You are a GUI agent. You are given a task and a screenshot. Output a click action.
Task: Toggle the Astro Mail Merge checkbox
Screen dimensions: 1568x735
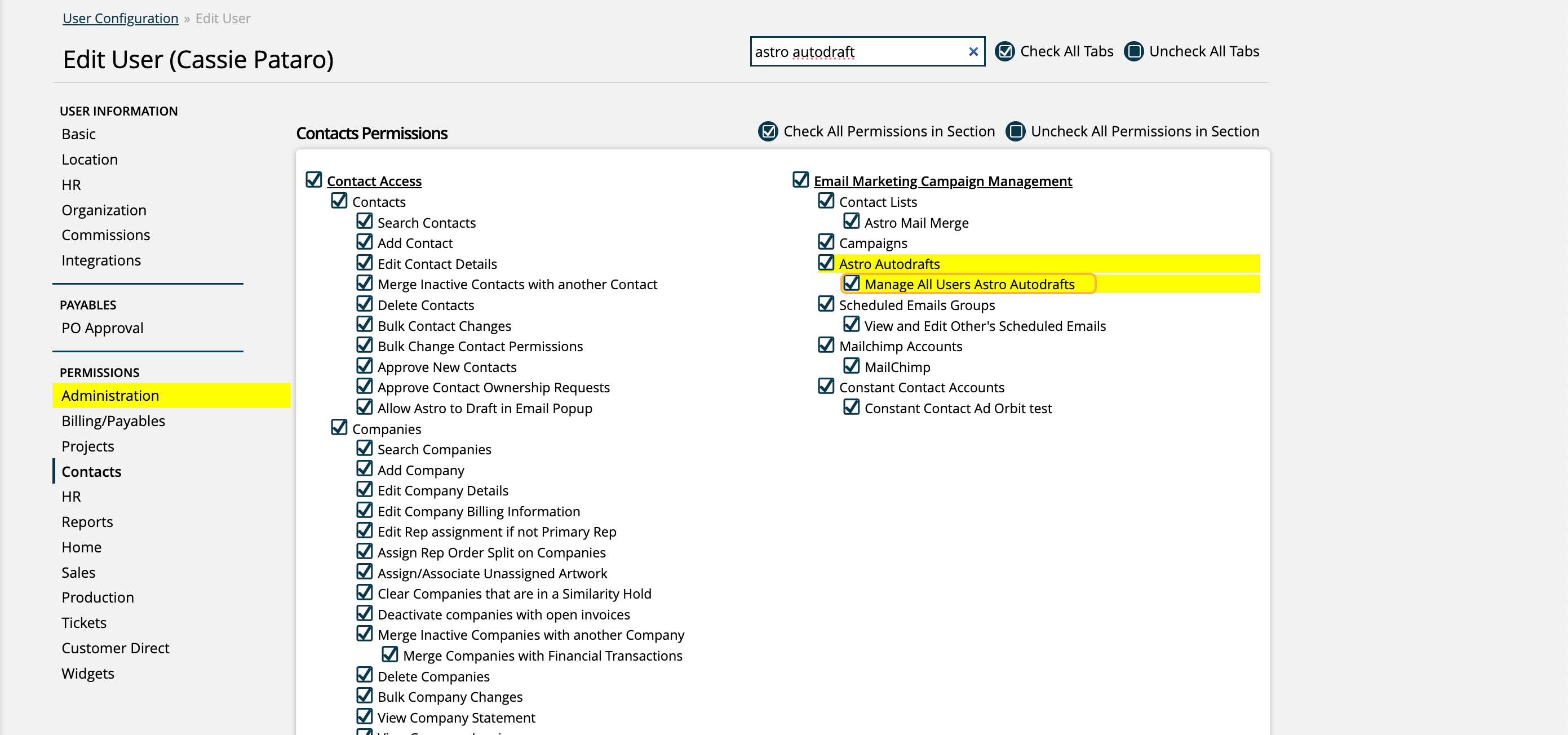(x=851, y=222)
